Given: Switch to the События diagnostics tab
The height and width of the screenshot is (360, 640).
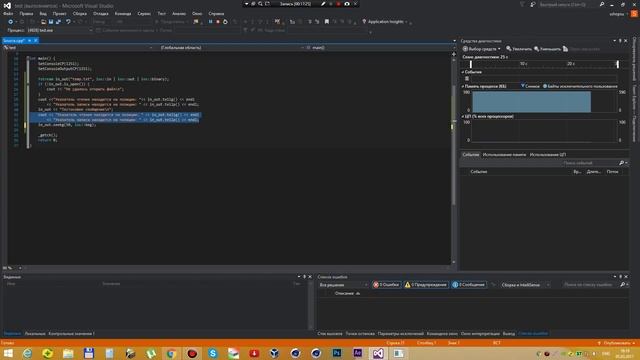Looking at the screenshot, I should 471,155.
